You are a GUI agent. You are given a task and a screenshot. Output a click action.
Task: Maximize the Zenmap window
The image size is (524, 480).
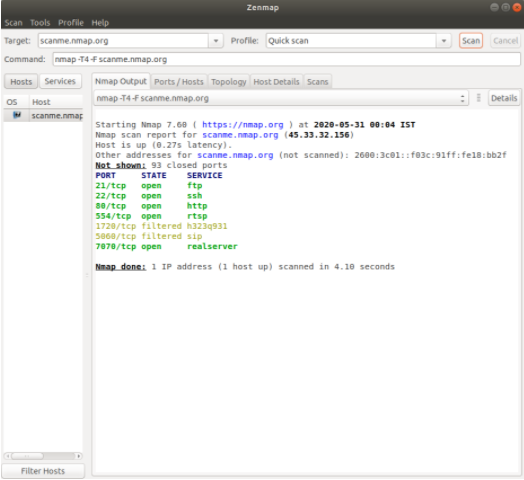click(506, 7)
